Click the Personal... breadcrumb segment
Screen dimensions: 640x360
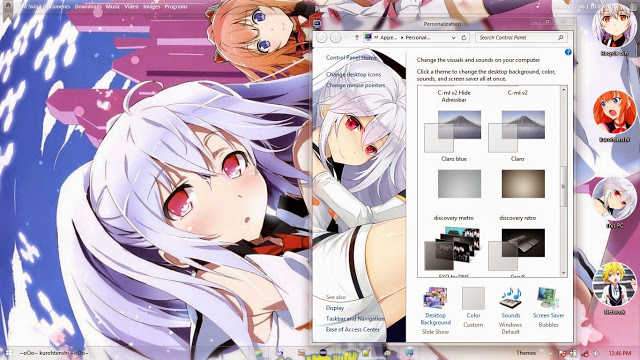click(x=418, y=38)
